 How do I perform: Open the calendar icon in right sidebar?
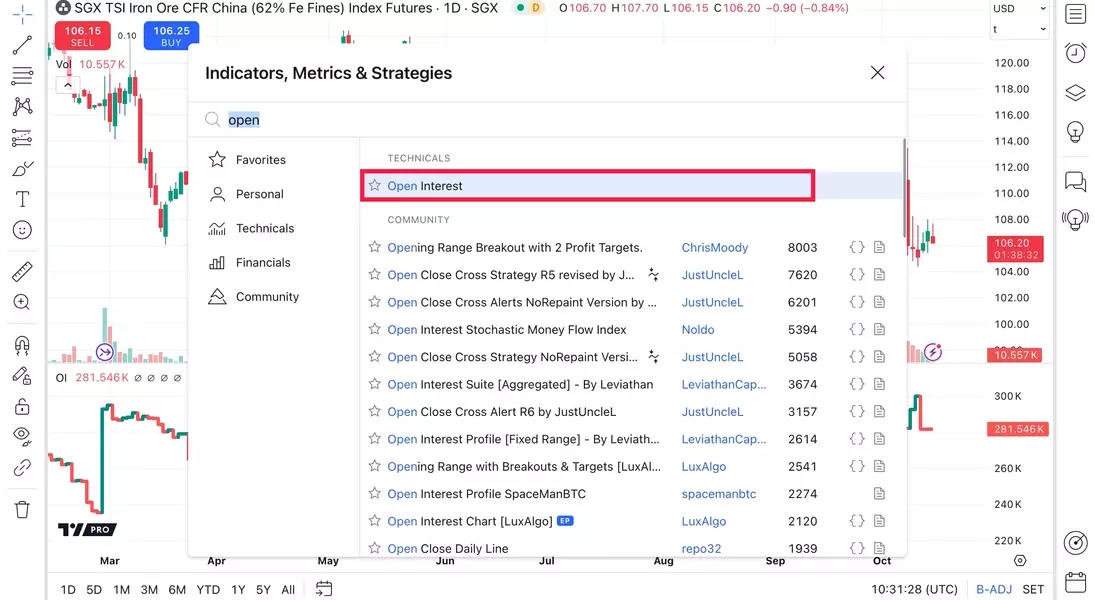coord(1075,582)
